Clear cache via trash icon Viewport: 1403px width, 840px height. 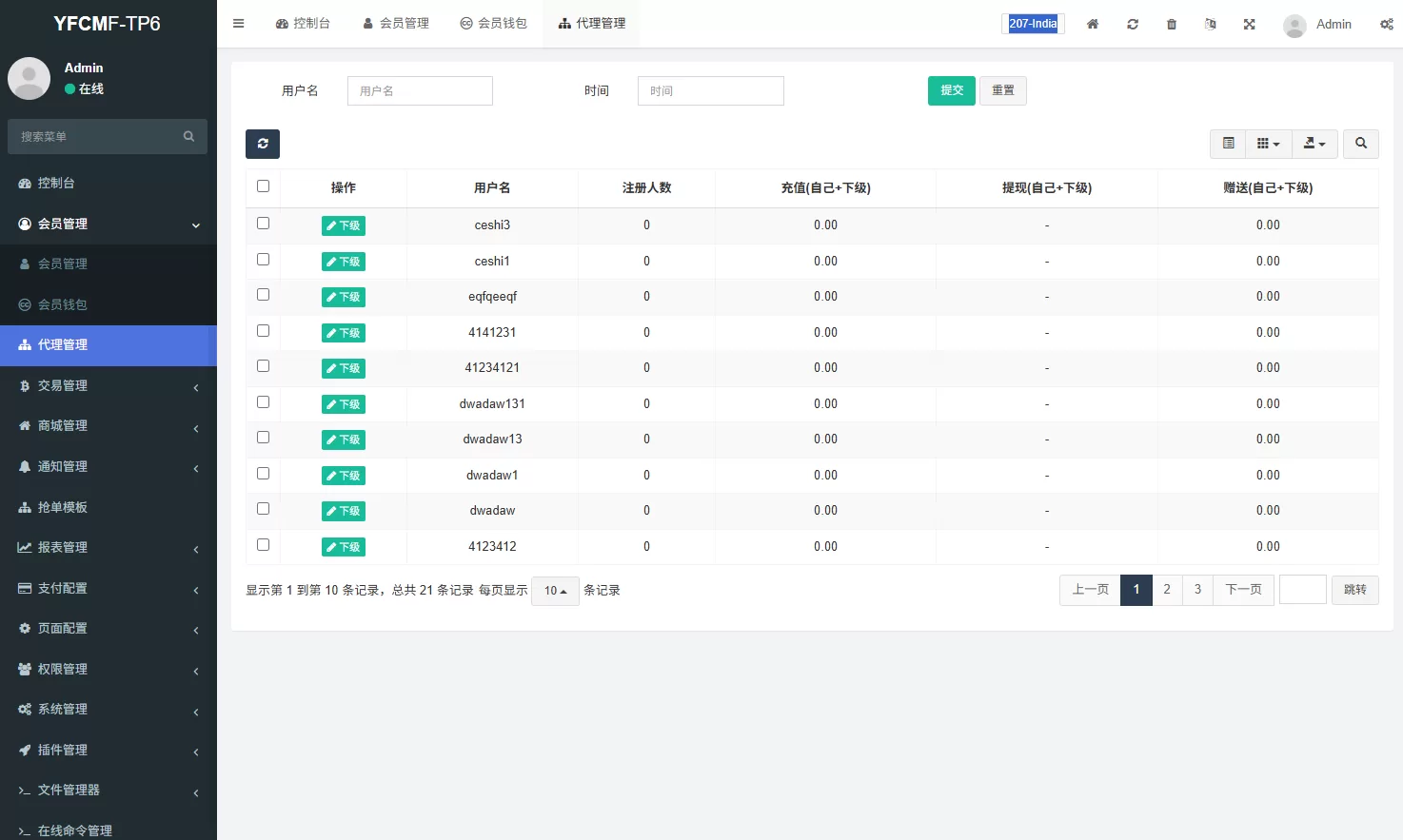(1171, 24)
